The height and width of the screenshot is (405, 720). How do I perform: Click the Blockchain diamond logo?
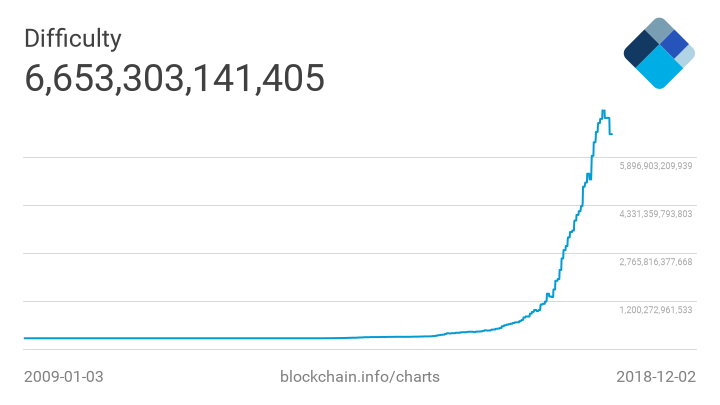(658, 52)
